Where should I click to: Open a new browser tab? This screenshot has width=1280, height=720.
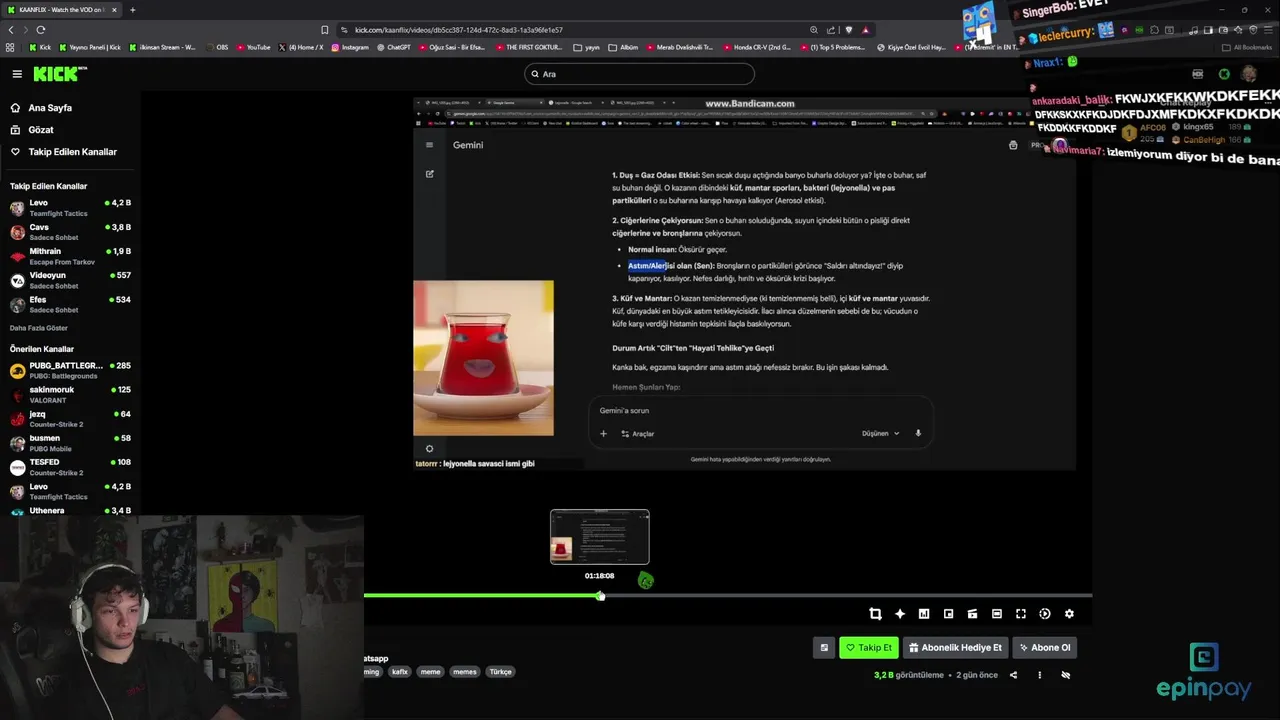[x=132, y=10]
